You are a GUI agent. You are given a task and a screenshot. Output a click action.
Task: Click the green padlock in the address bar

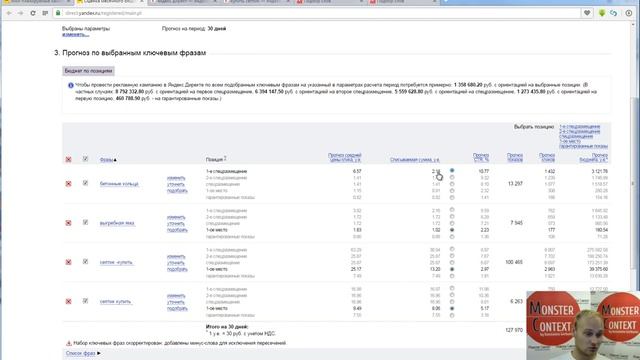58,13
